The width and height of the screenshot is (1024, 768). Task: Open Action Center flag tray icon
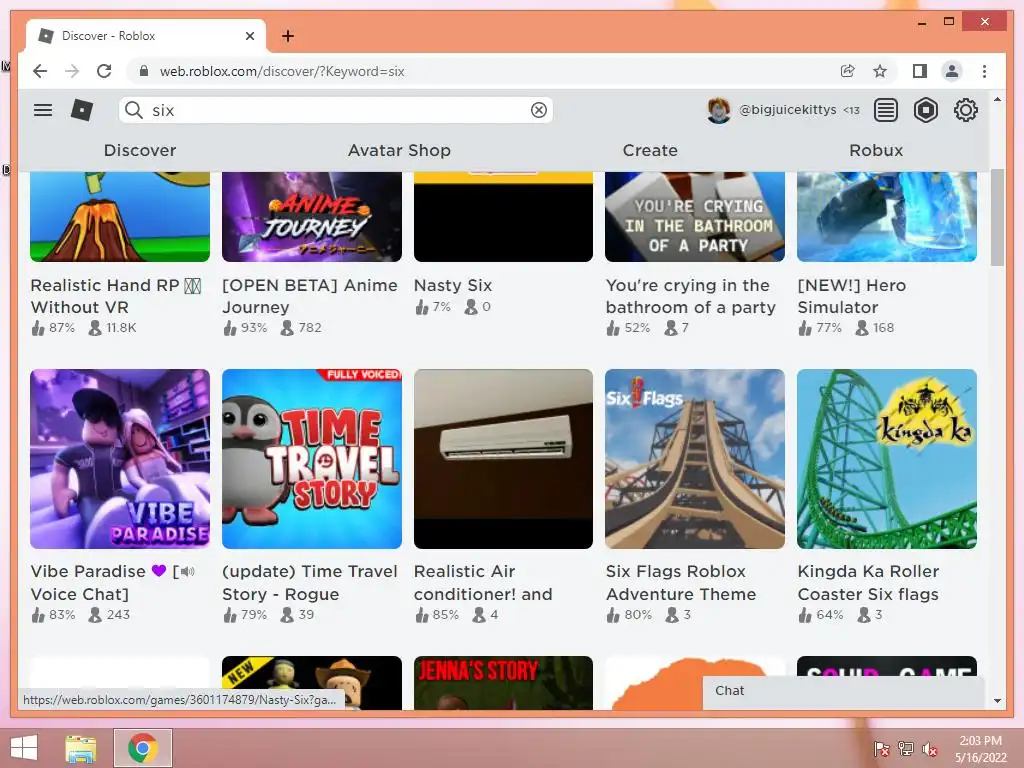pyautogui.click(x=881, y=749)
